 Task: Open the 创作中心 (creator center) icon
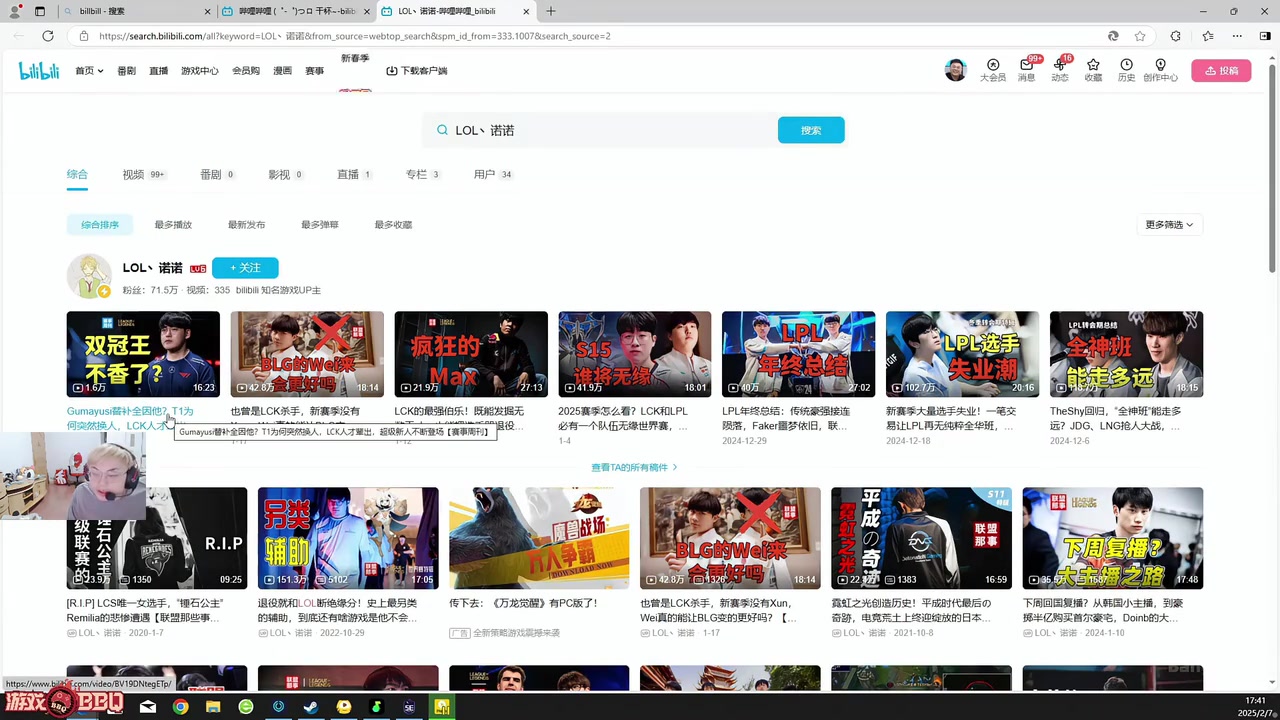[1160, 70]
